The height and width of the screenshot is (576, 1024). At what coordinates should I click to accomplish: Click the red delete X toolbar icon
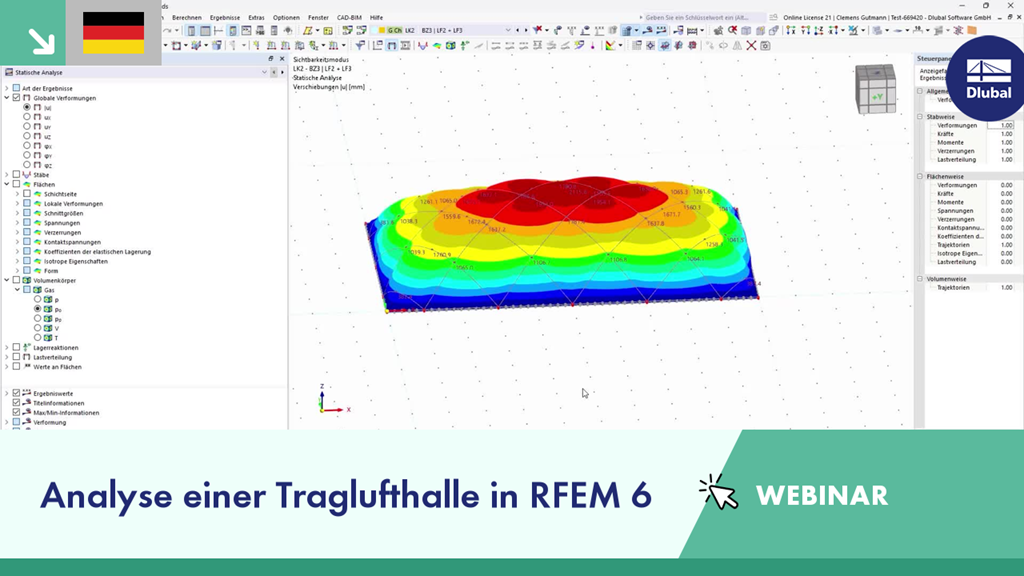(750, 46)
